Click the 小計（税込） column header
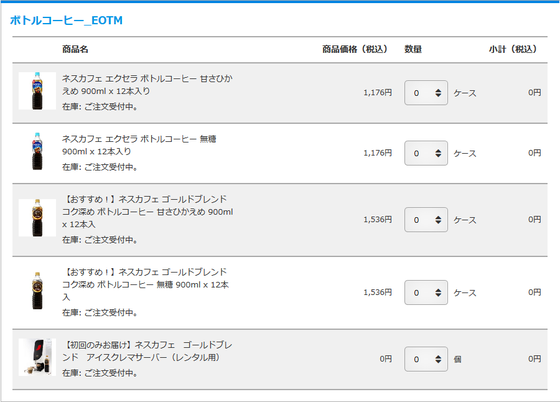The height and width of the screenshot is (402, 560). pyautogui.click(x=513, y=49)
